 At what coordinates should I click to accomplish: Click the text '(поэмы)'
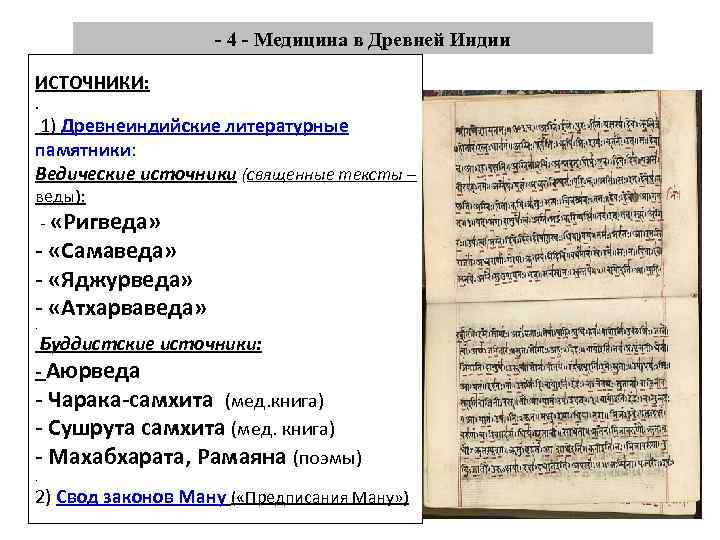click(327, 458)
